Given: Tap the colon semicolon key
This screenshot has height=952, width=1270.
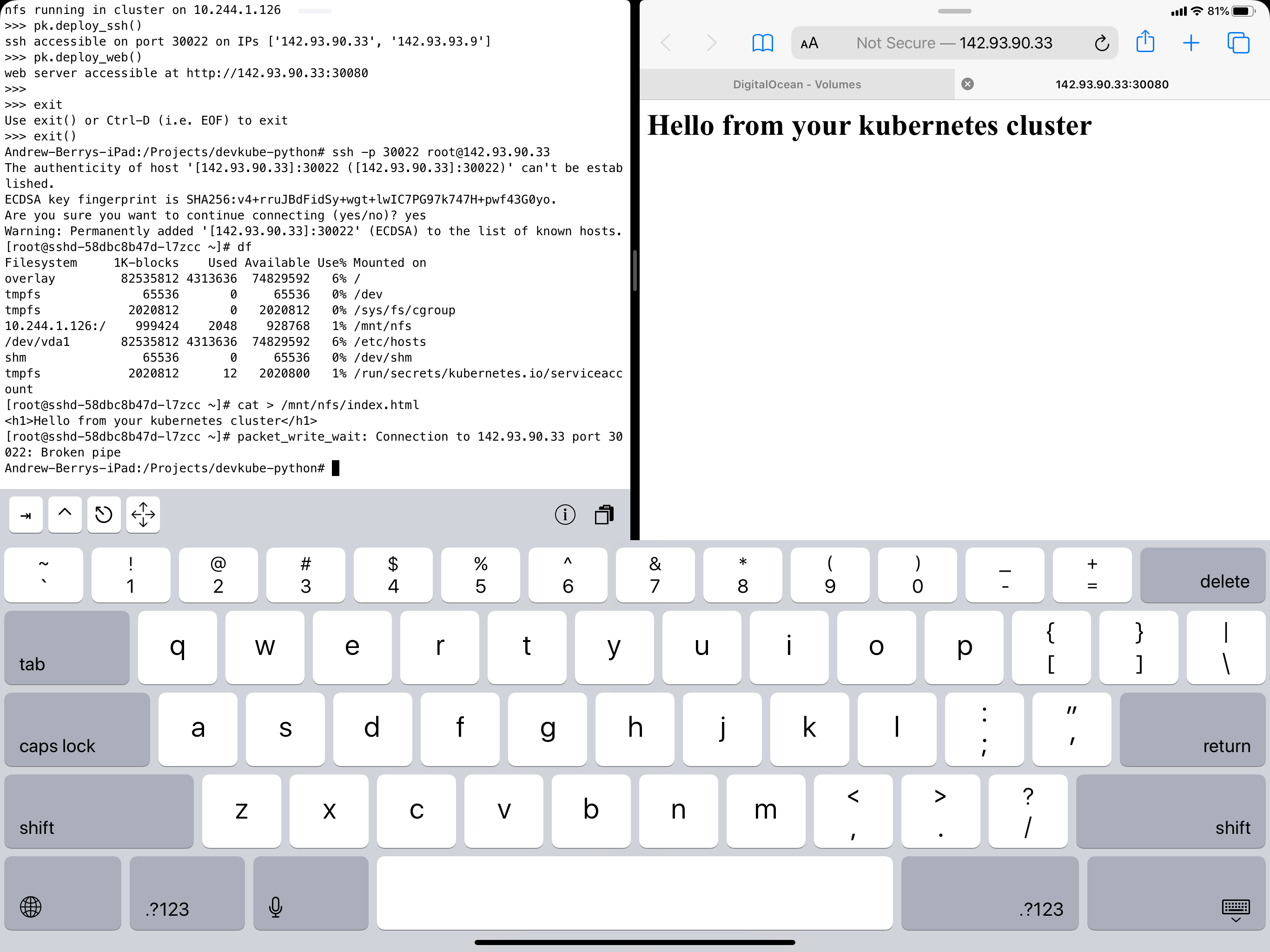Looking at the screenshot, I should [x=984, y=729].
